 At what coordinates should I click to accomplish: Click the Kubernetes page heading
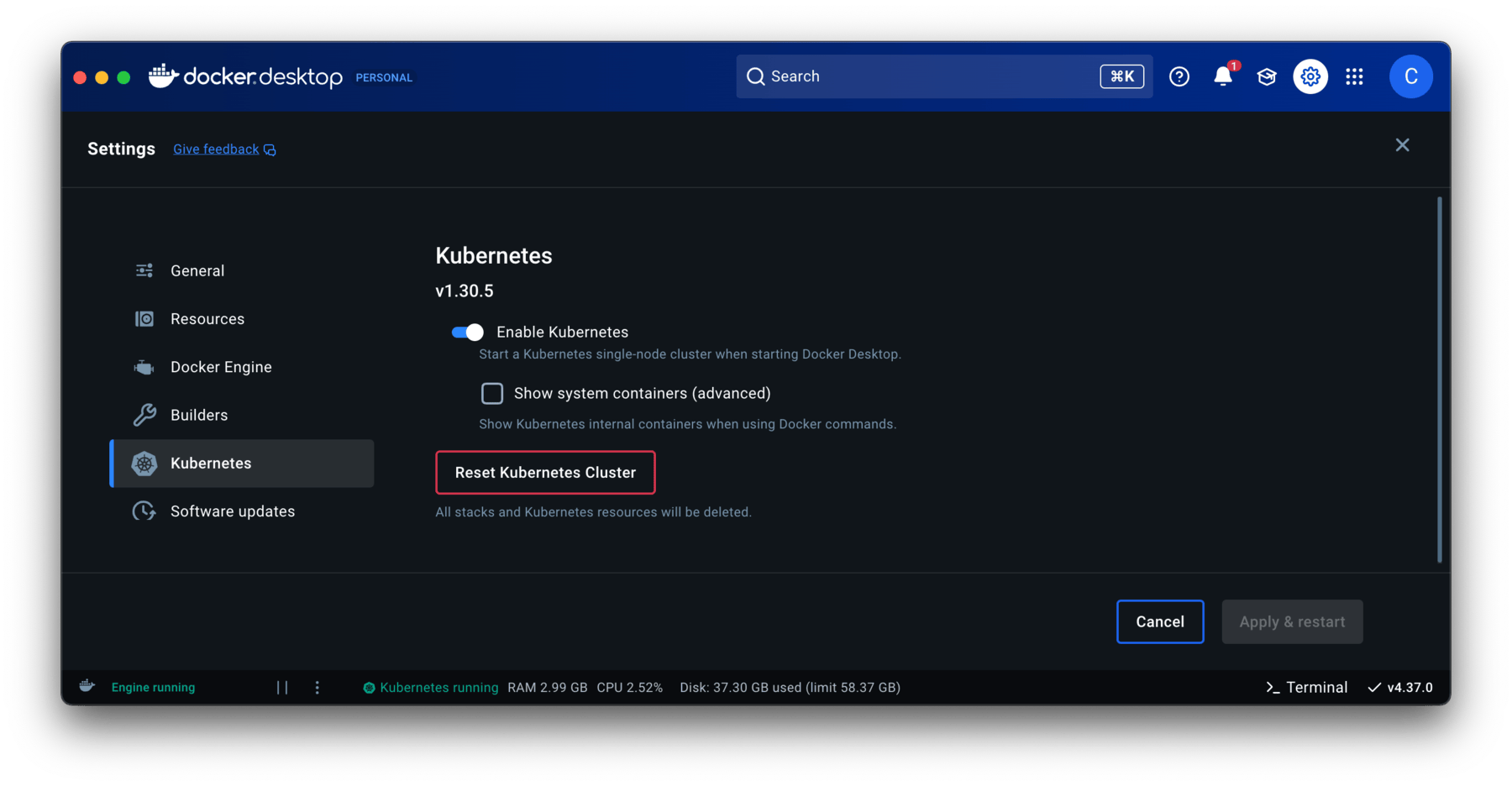click(x=494, y=255)
